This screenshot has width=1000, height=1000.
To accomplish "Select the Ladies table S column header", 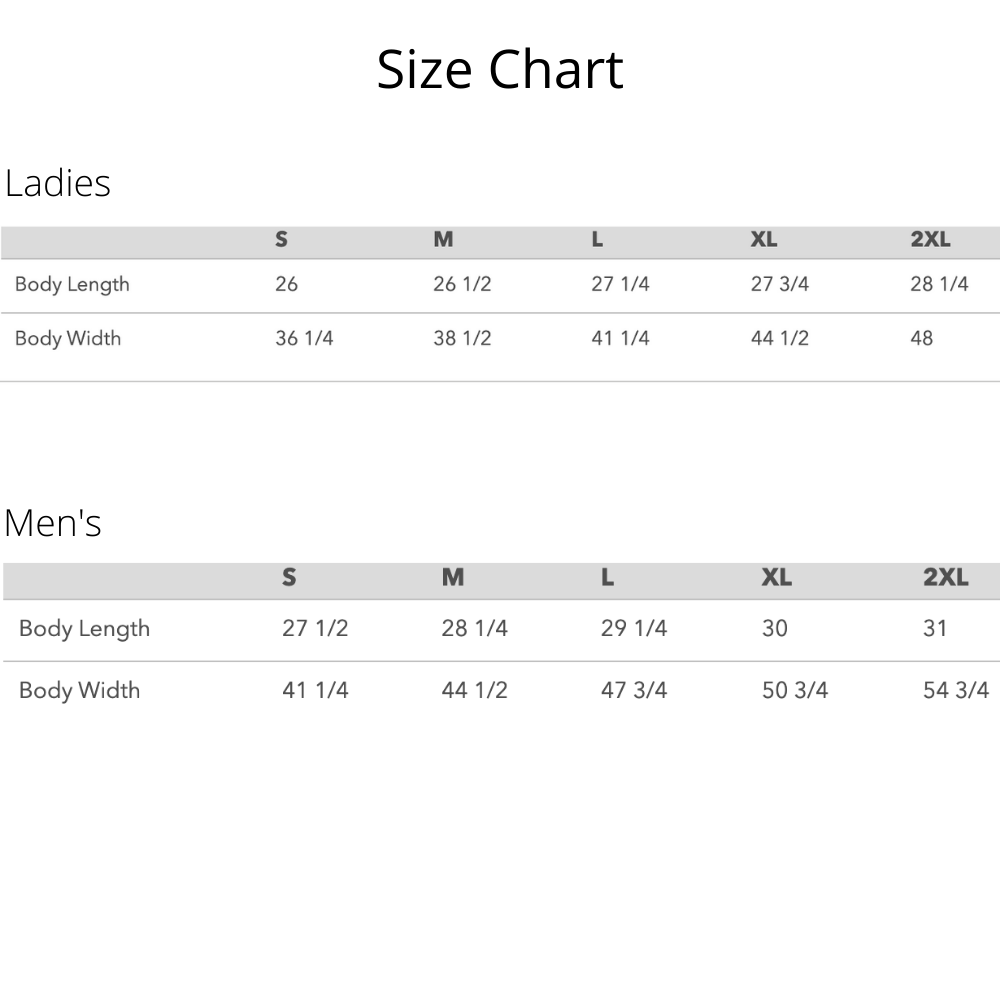I will click(282, 240).
